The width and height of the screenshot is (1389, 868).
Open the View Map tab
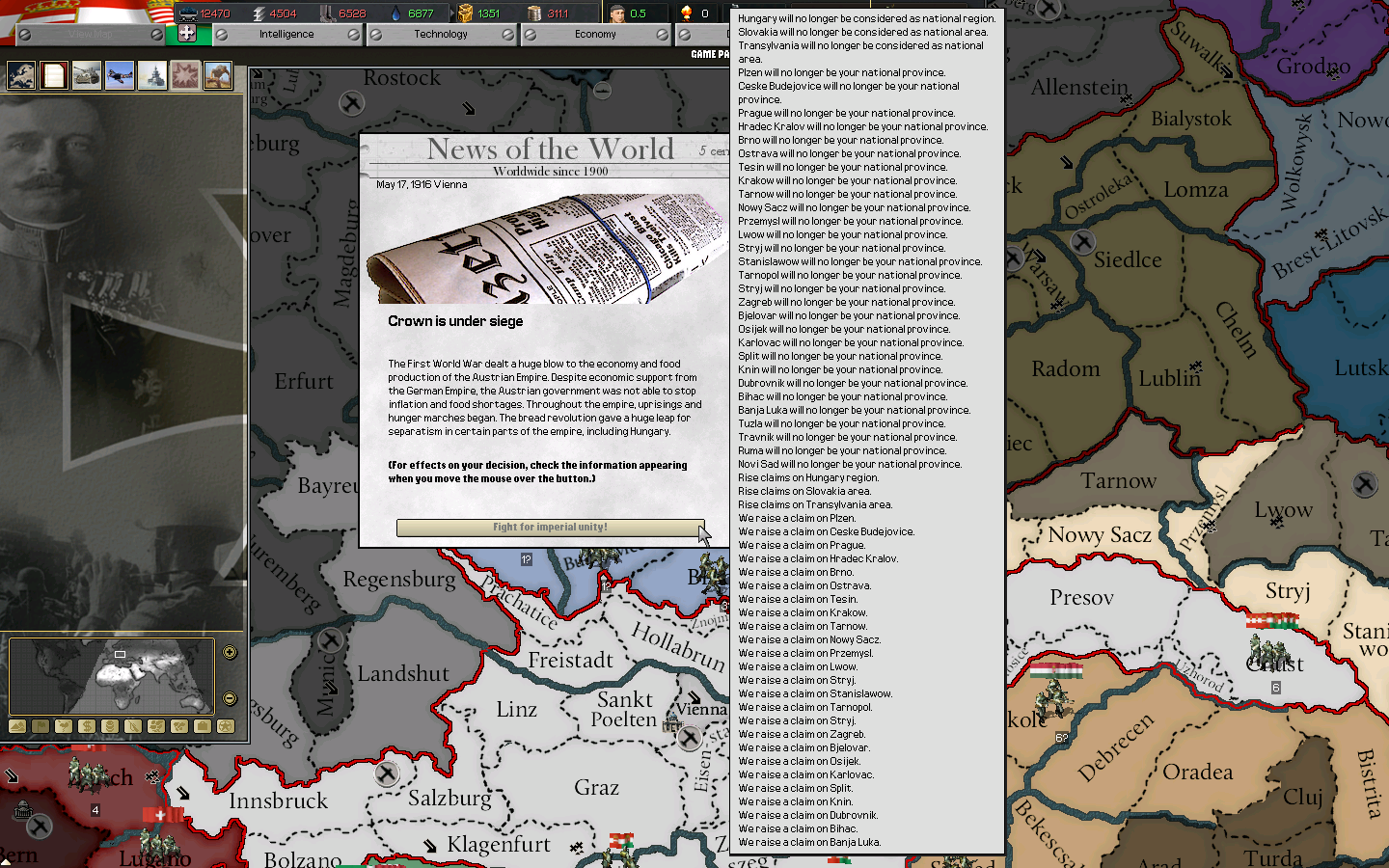tap(91, 34)
